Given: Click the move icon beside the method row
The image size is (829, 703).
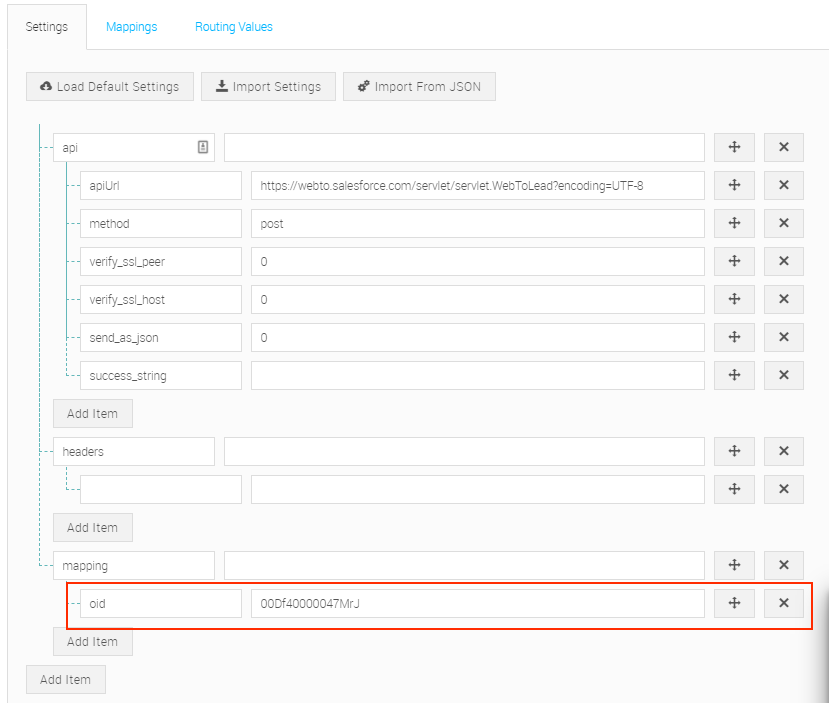Looking at the screenshot, I should click(734, 223).
